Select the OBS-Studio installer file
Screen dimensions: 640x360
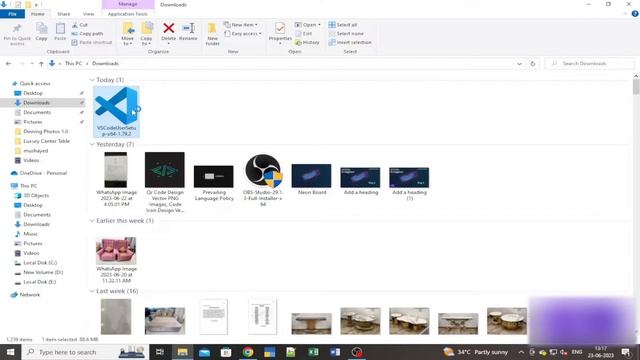(263, 180)
